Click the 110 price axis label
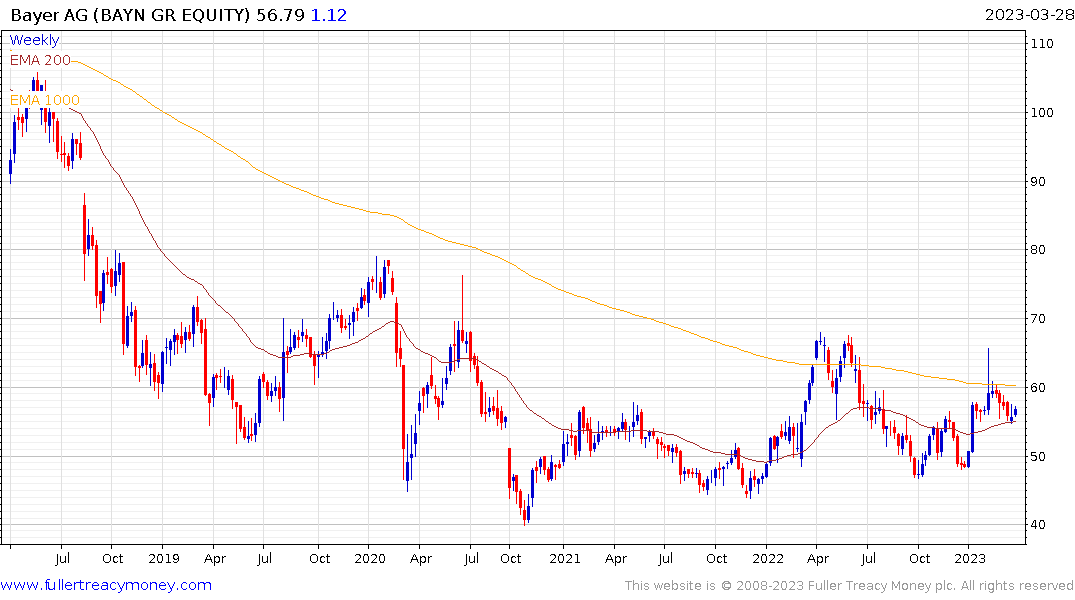 (1042, 44)
